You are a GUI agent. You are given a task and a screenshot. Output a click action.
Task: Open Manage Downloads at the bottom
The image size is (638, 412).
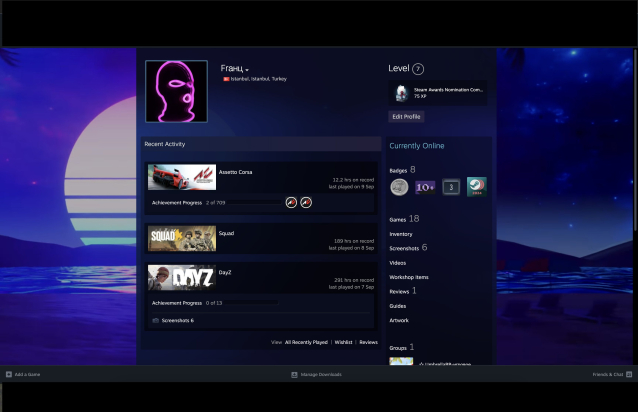(x=316, y=374)
